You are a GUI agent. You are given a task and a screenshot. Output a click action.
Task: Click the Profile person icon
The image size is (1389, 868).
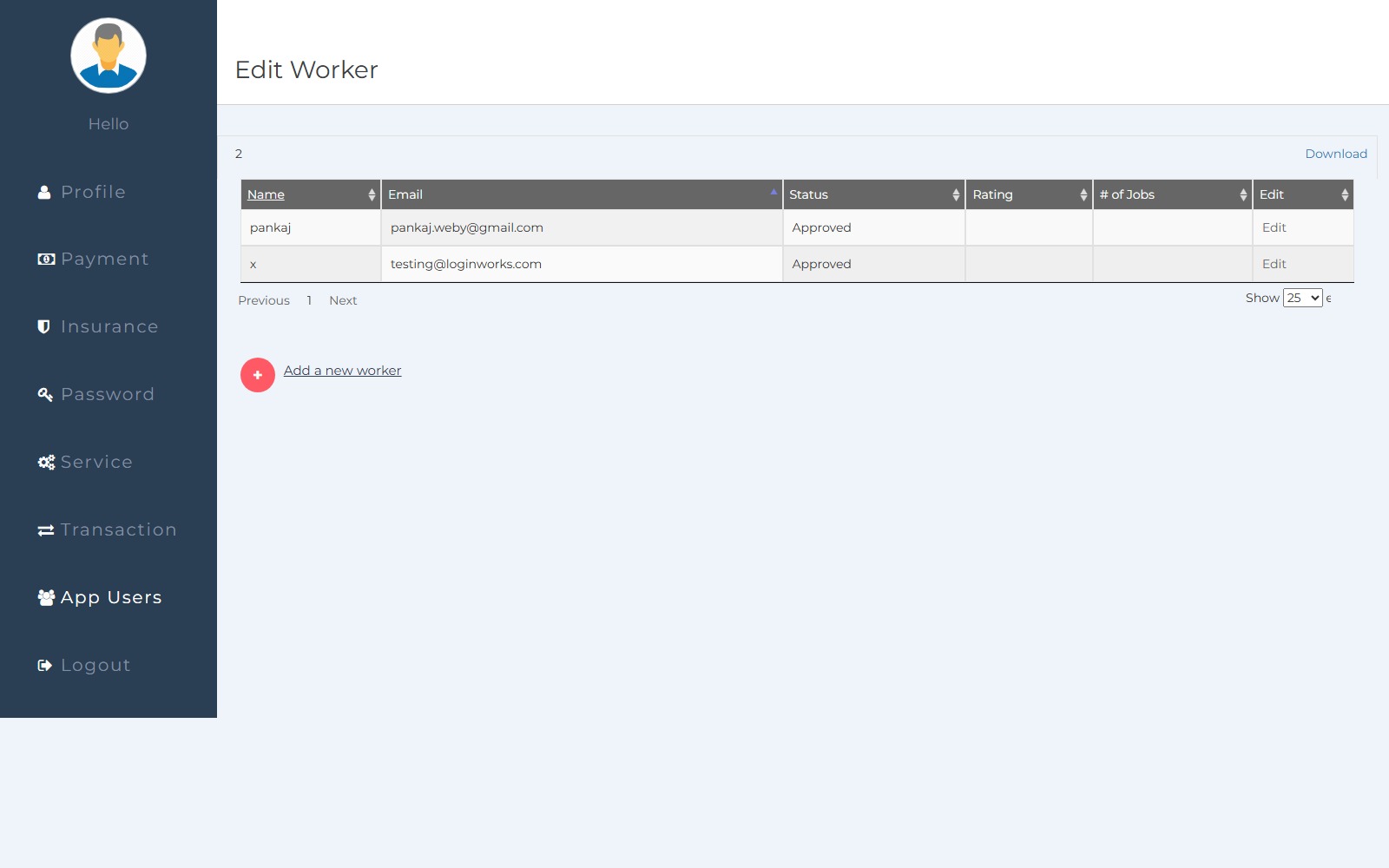coord(44,192)
